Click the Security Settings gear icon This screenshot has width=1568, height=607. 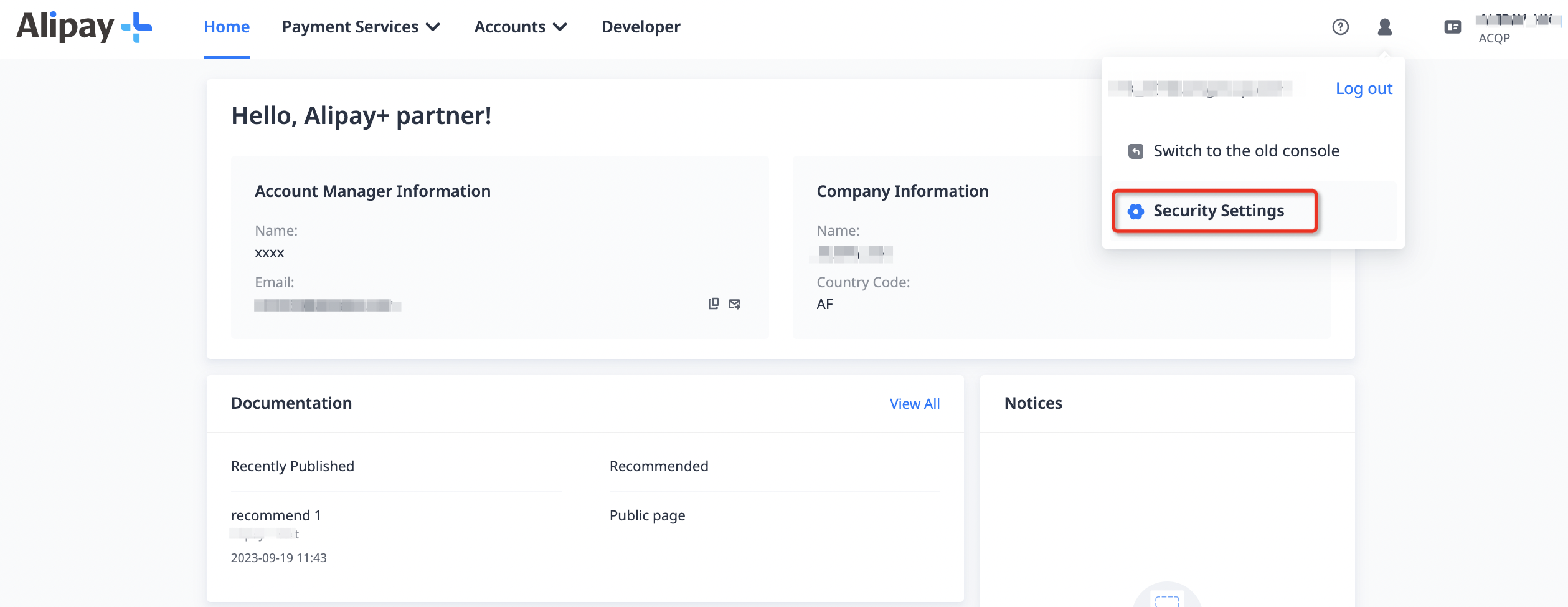pos(1137,211)
